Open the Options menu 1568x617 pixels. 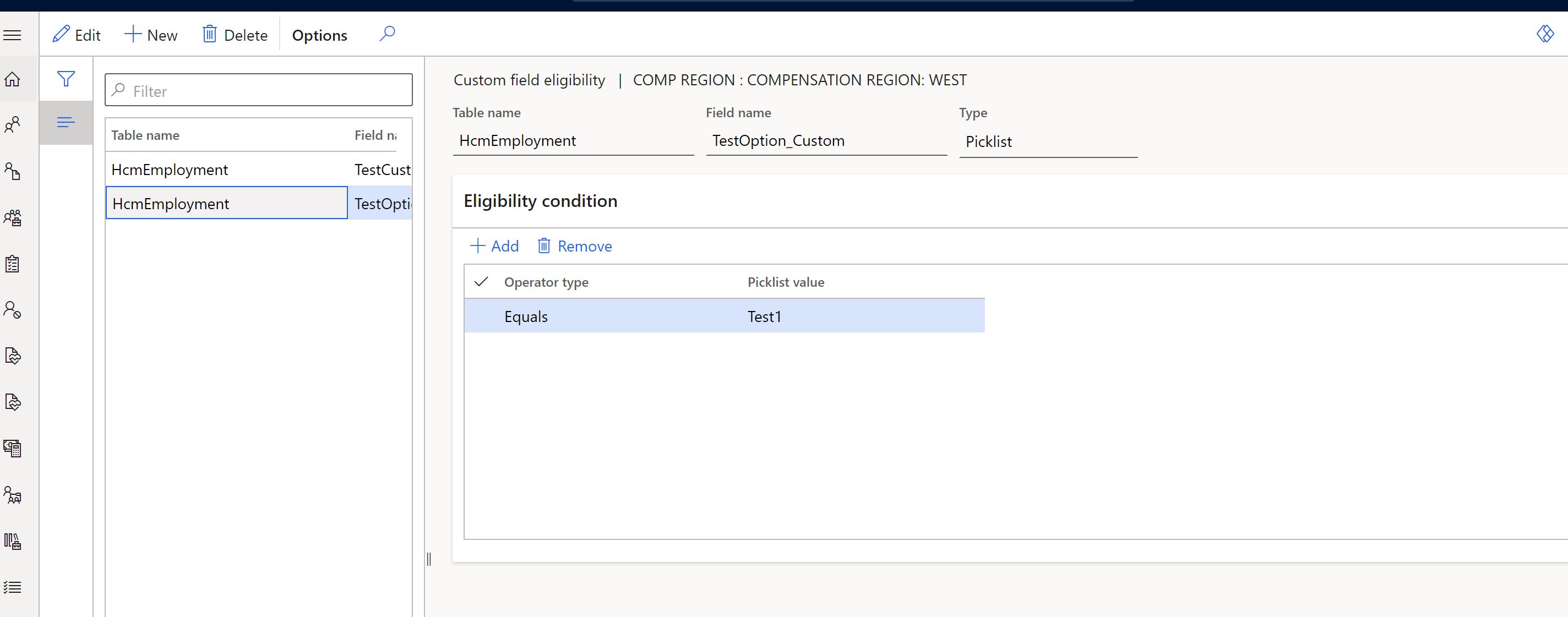coord(319,35)
